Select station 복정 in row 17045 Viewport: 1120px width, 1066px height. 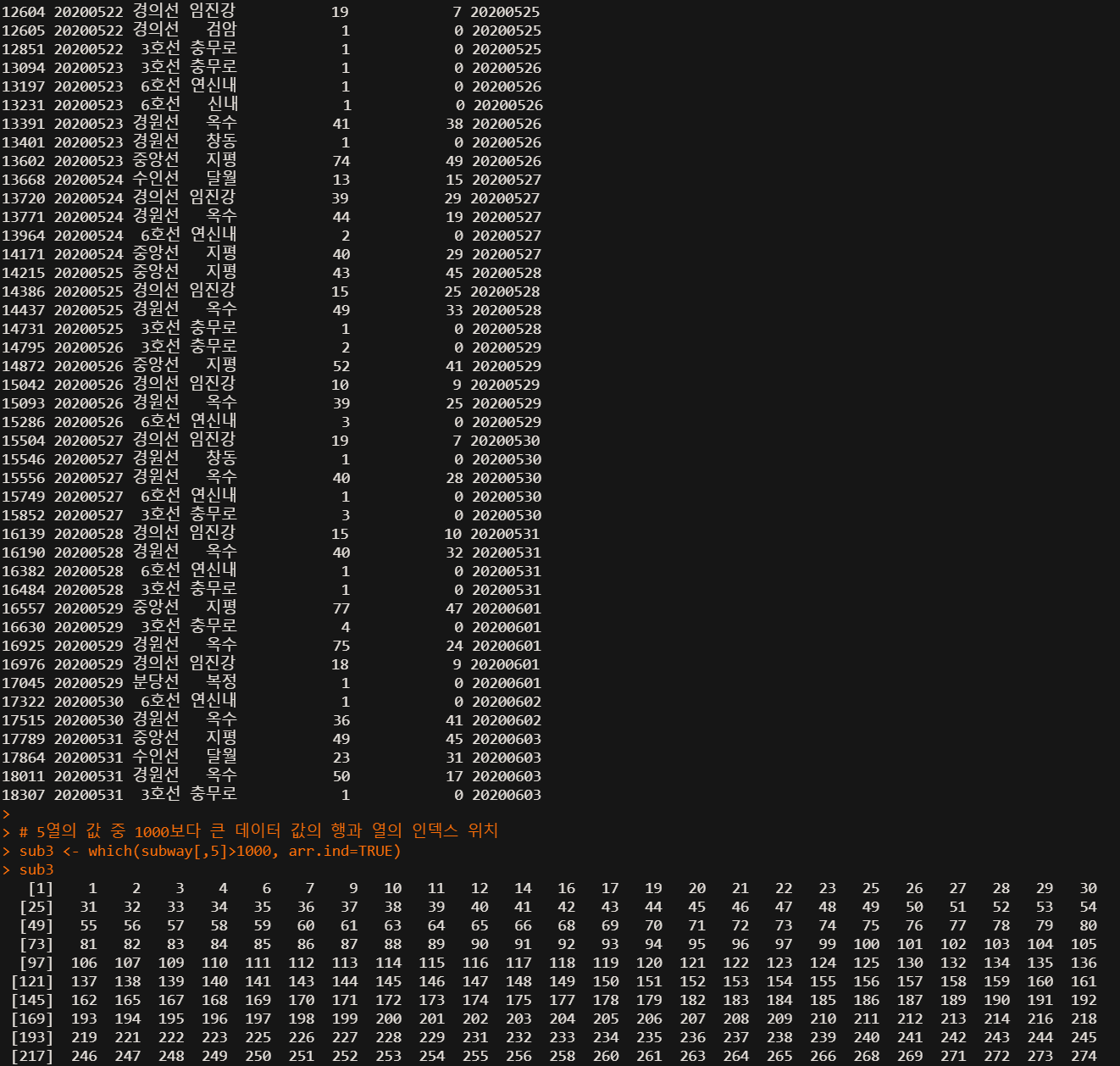tap(221, 683)
